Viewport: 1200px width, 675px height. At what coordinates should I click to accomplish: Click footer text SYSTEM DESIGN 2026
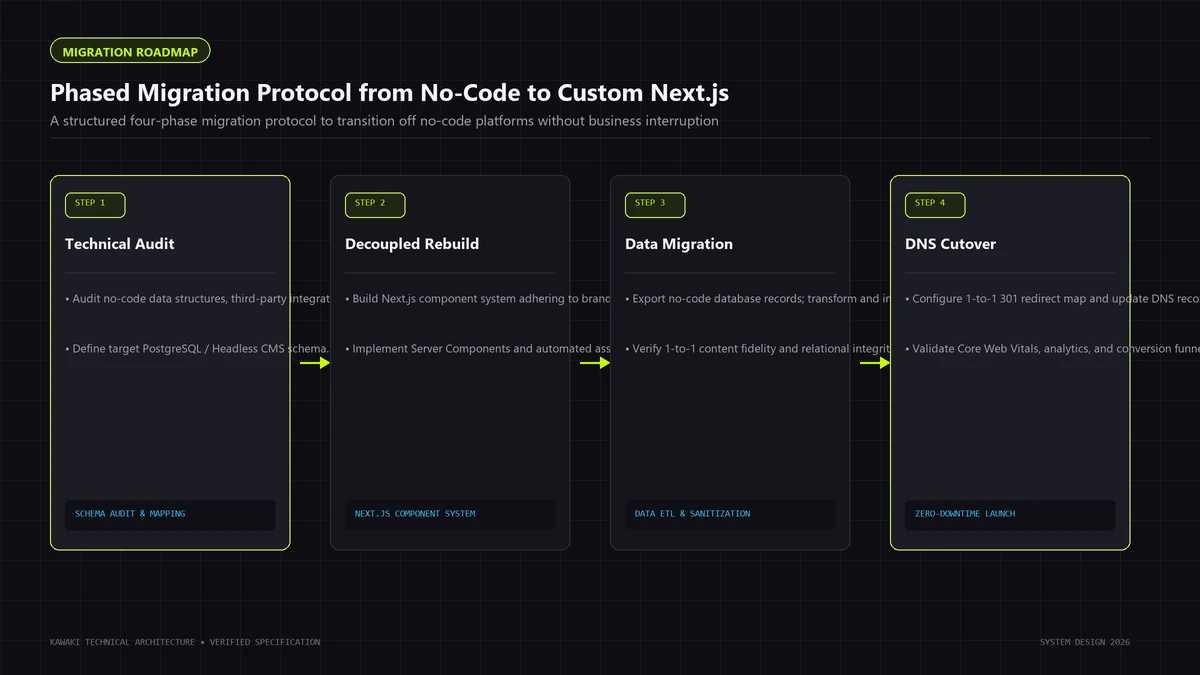[x=1085, y=642]
